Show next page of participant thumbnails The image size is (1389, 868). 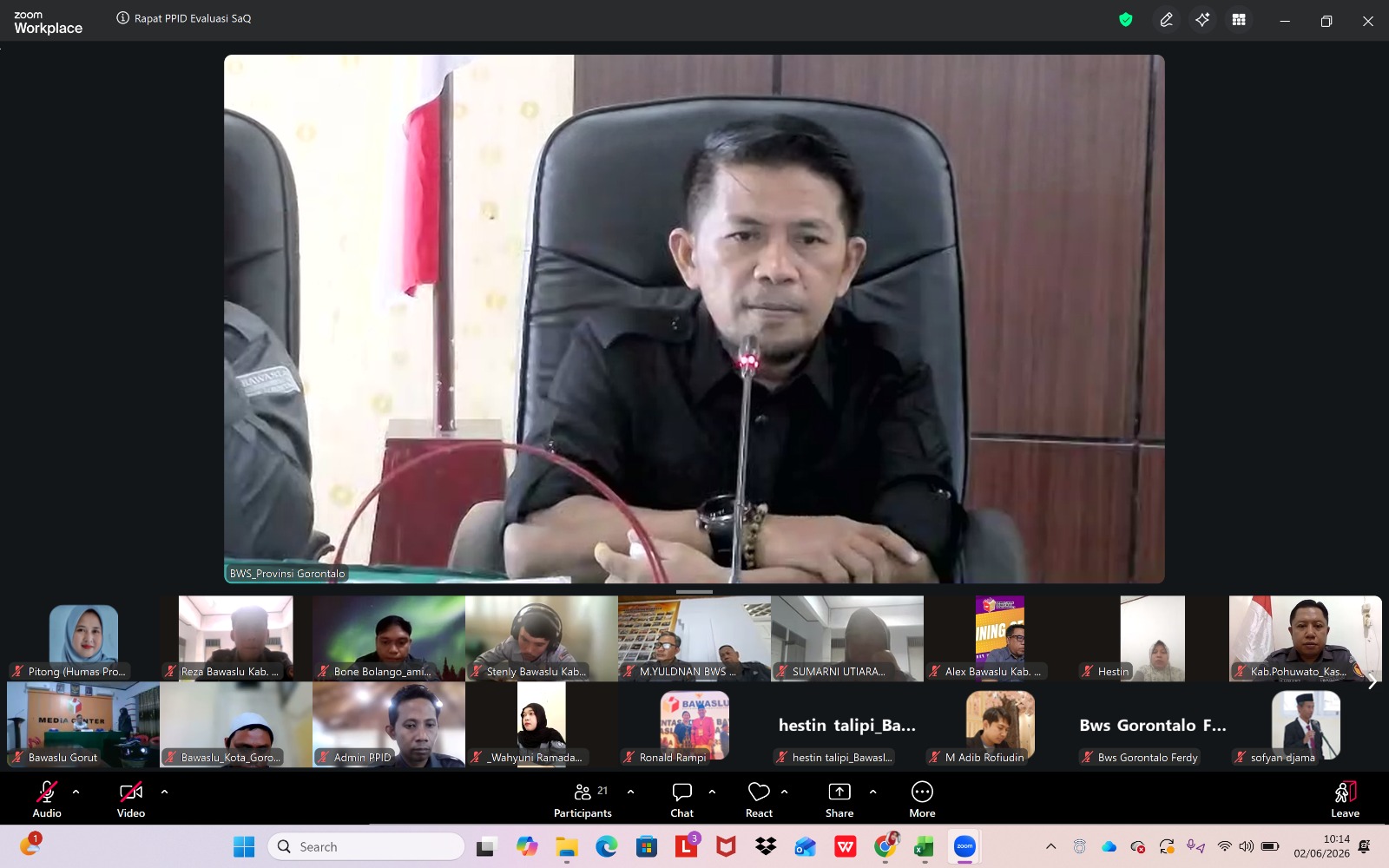pos(1372,681)
